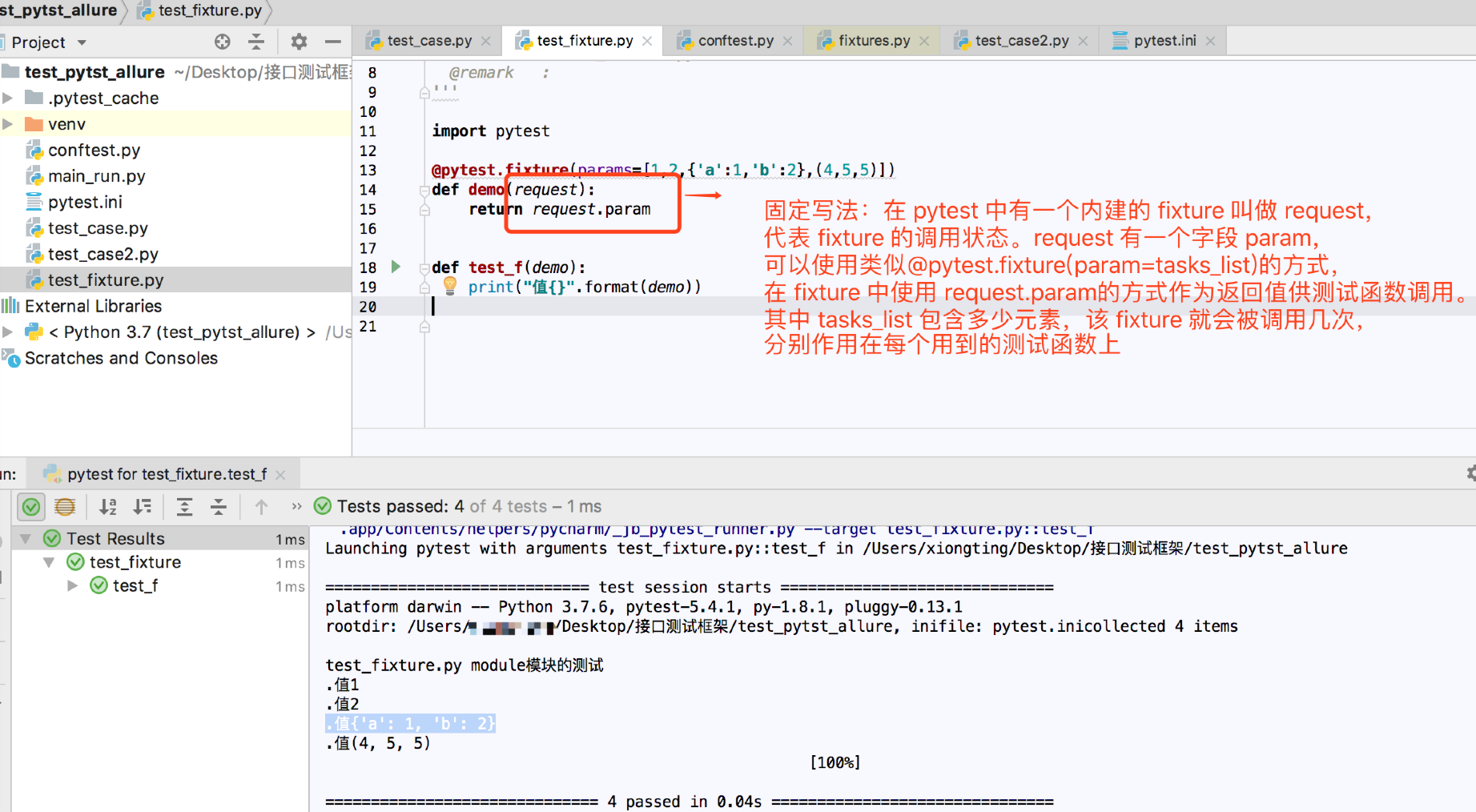The image size is (1476, 812).
Task: Toggle show ignored tests filter
Action: 65,507
